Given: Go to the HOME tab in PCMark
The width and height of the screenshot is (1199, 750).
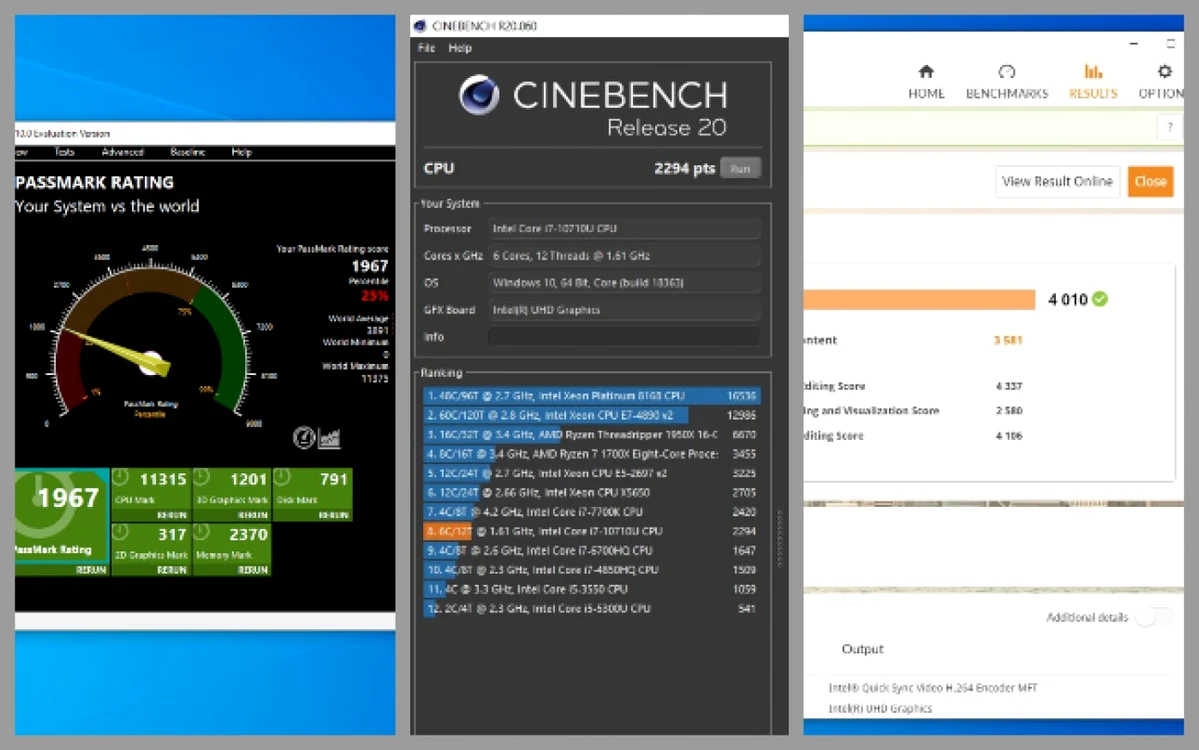Looking at the screenshot, I should pyautogui.click(x=926, y=82).
